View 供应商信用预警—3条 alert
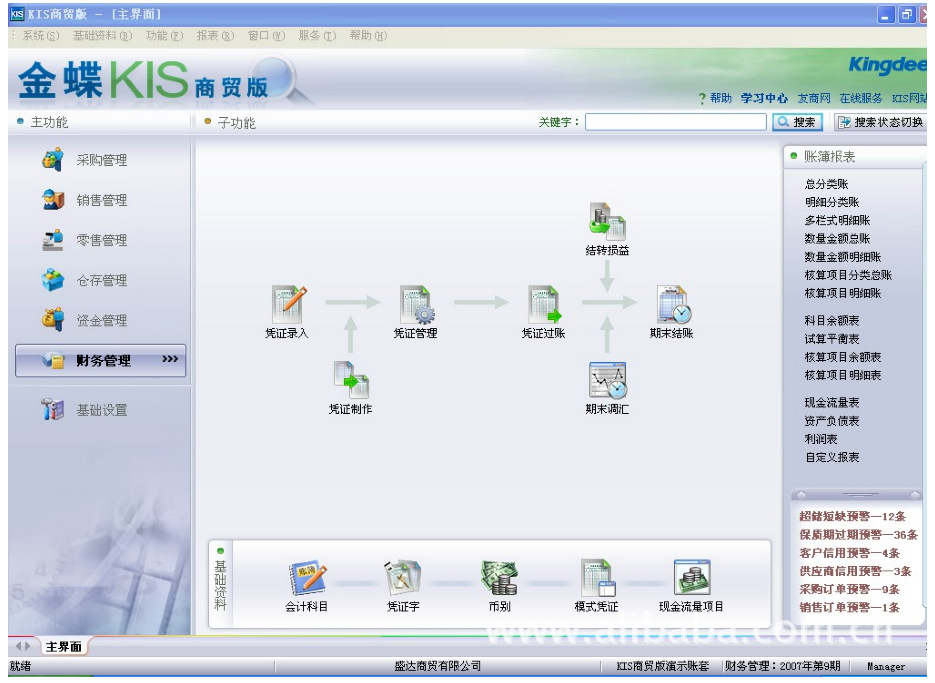 tap(854, 571)
